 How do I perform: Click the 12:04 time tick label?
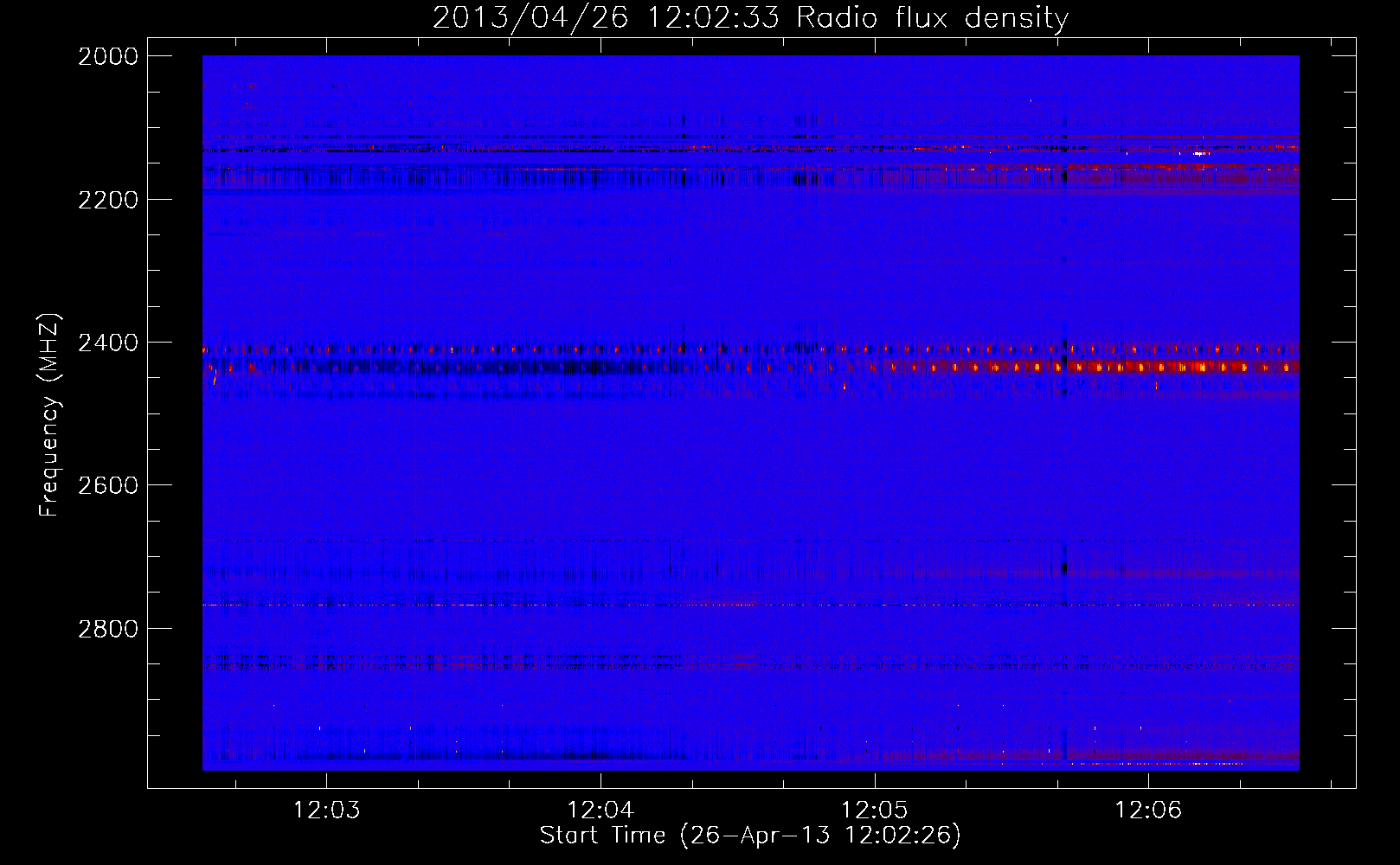click(x=600, y=811)
